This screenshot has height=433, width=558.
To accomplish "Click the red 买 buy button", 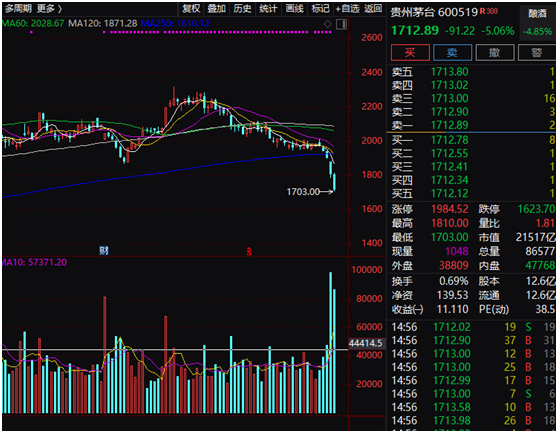I will click(x=410, y=53).
